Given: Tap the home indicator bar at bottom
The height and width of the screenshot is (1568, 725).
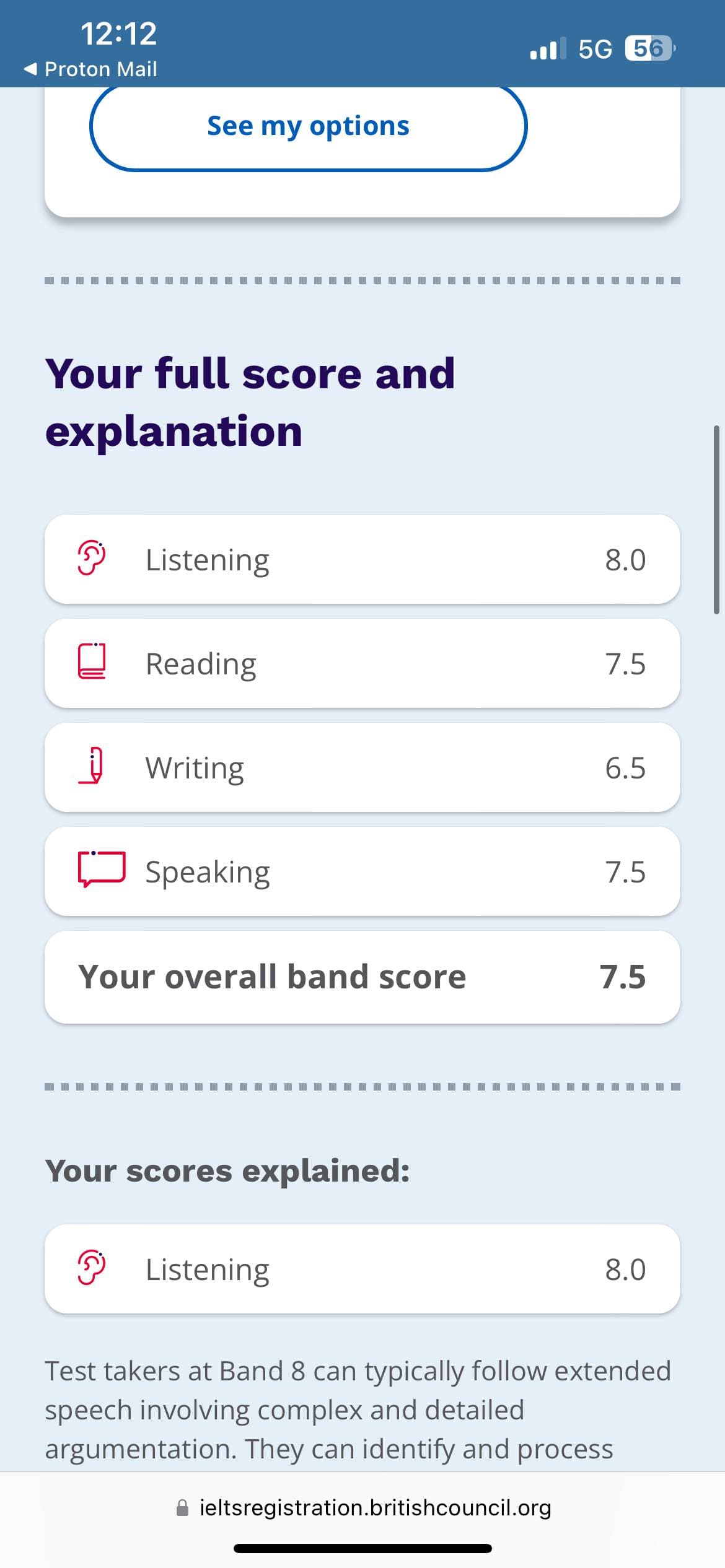Looking at the screenshot, I should (362, 1548).
